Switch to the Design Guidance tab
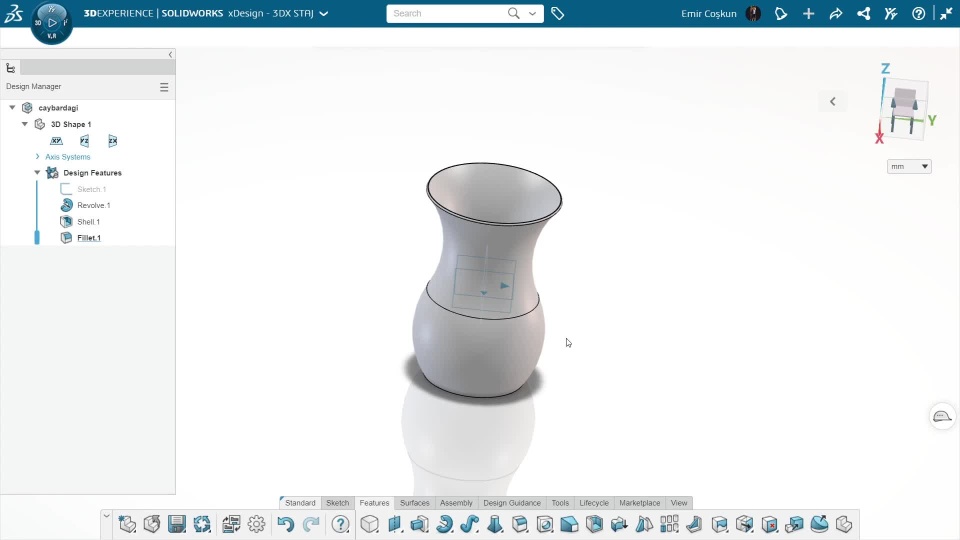This screenshot has width=960, height=540. tap(512, 503)
